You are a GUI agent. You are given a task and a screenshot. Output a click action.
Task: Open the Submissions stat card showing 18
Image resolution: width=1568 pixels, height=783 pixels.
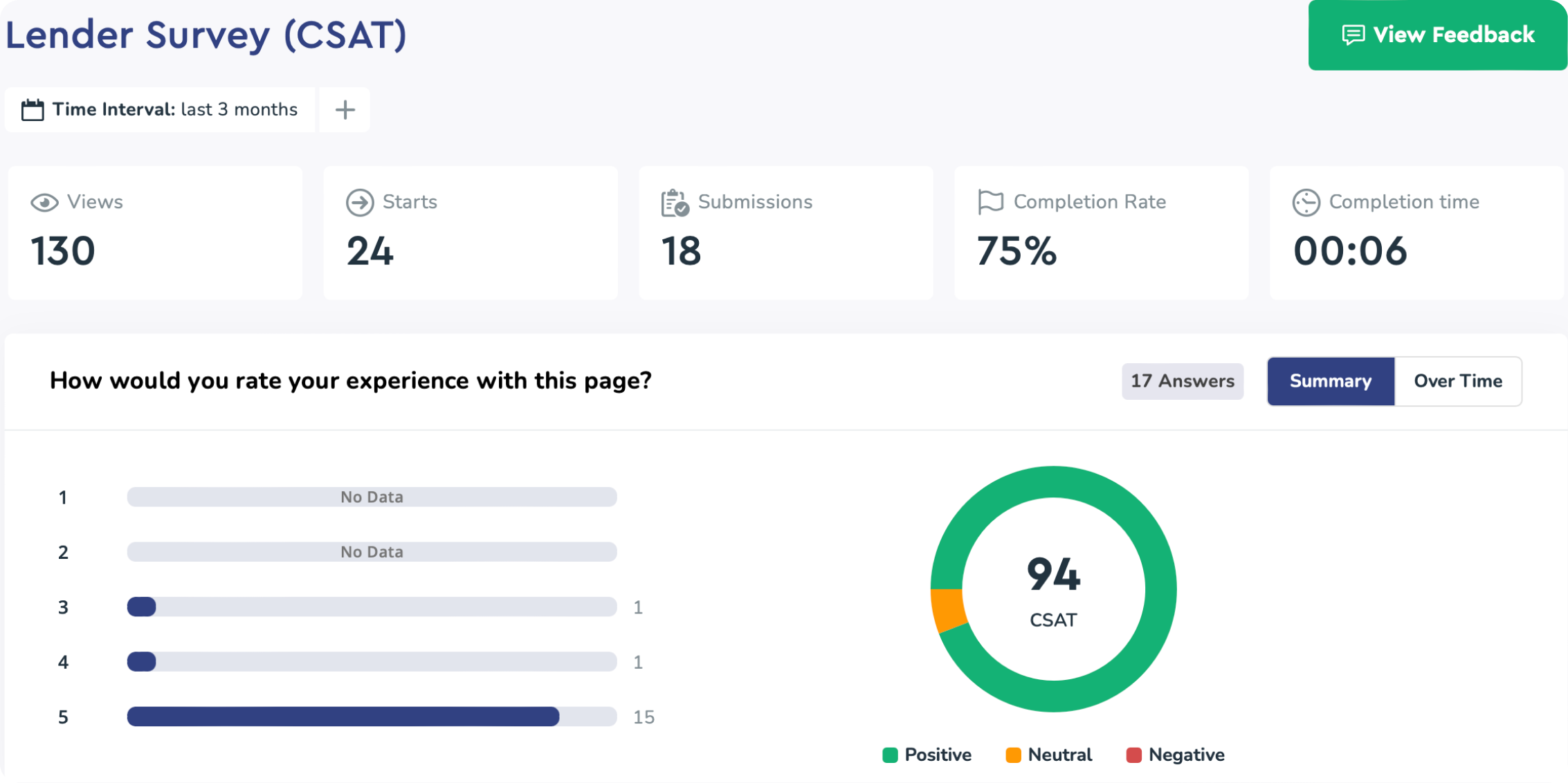(785, 233)
